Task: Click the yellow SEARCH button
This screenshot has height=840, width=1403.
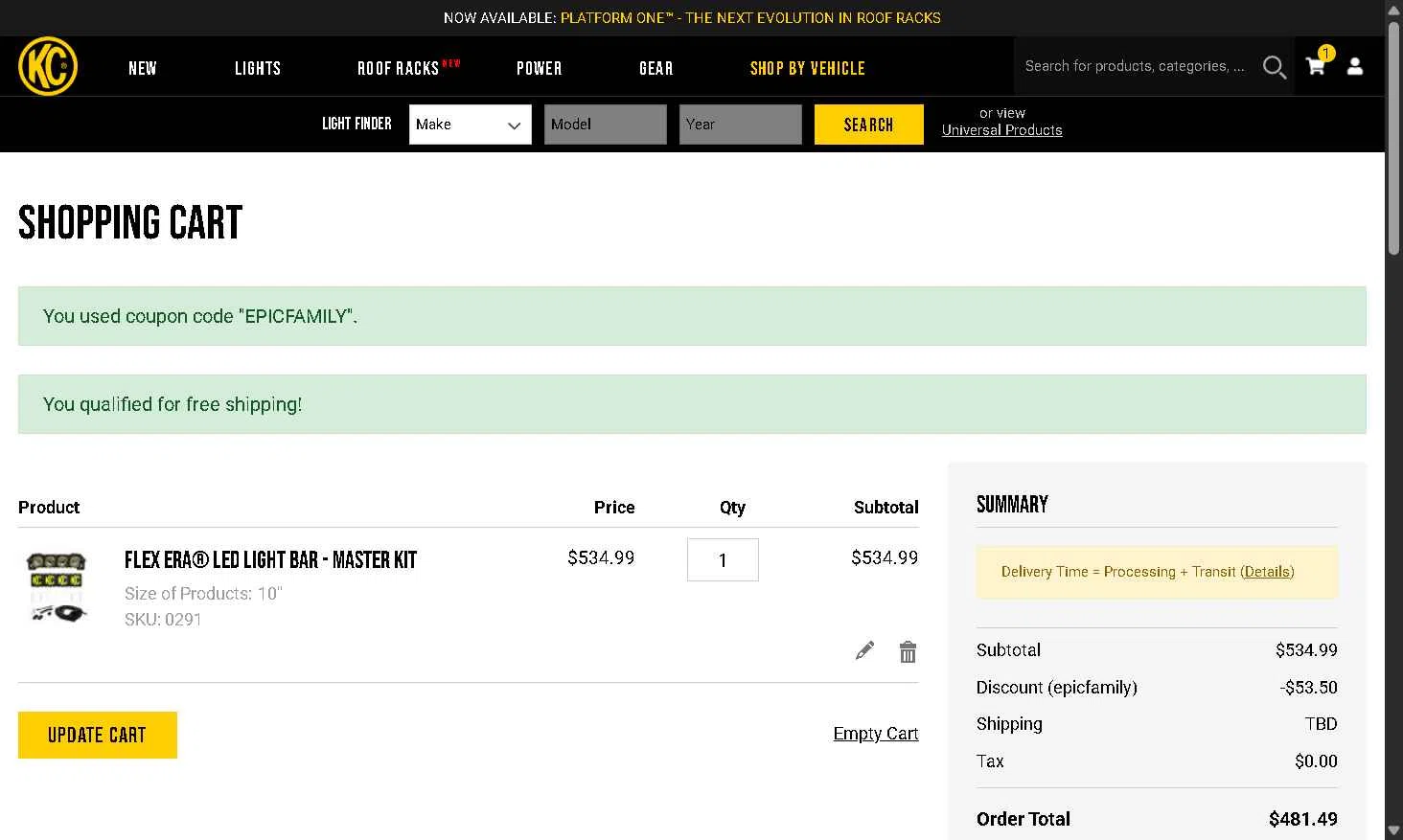Action: pos(869,125)
